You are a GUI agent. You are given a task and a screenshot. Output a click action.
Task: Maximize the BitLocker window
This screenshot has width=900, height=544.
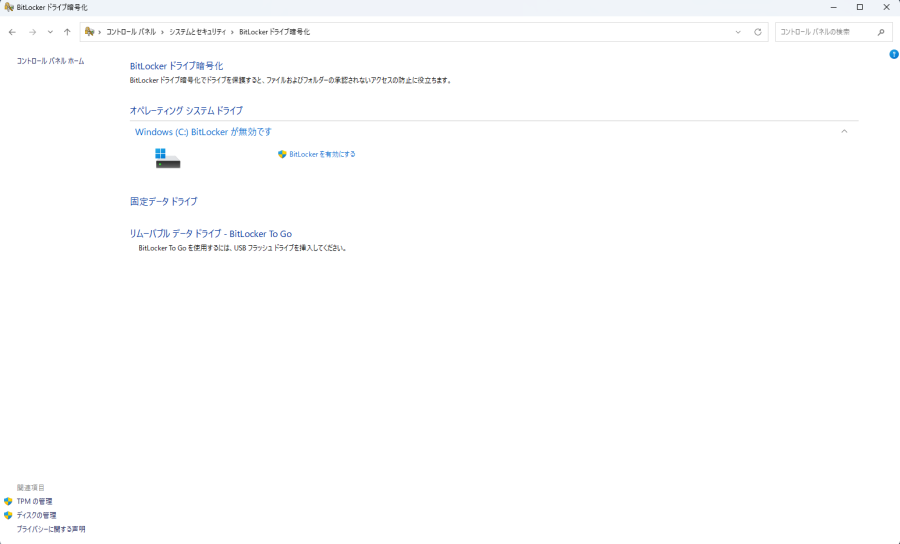[x=860, y=7]
